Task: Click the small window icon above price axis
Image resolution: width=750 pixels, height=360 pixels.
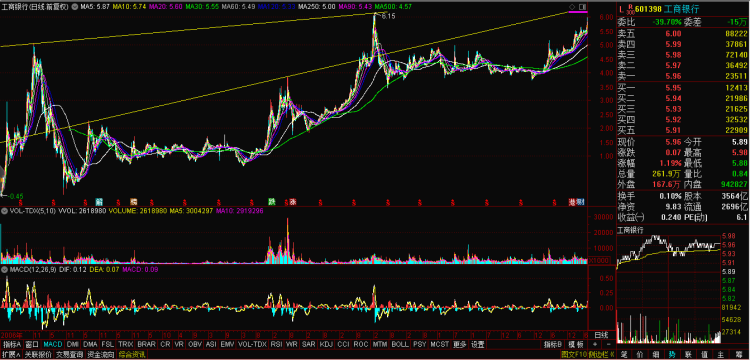Action: click(582, 7)
